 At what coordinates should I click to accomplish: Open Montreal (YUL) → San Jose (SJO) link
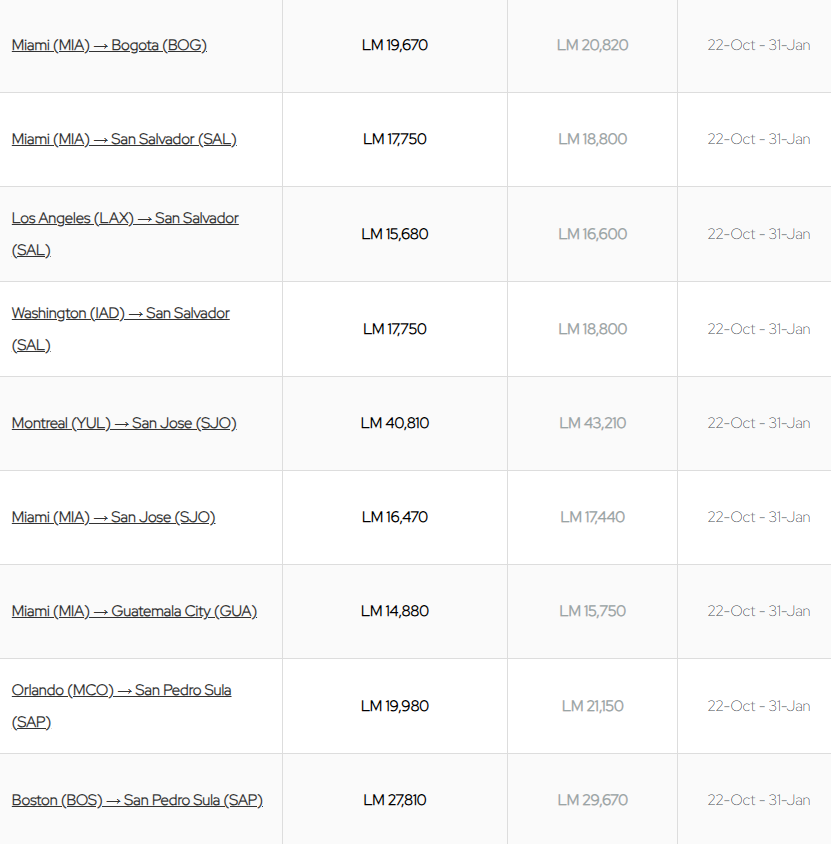[x=124, y=423]
